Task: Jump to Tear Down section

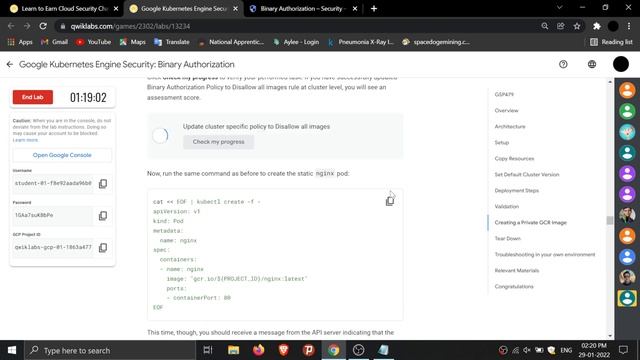Action: tap(507, 238)
